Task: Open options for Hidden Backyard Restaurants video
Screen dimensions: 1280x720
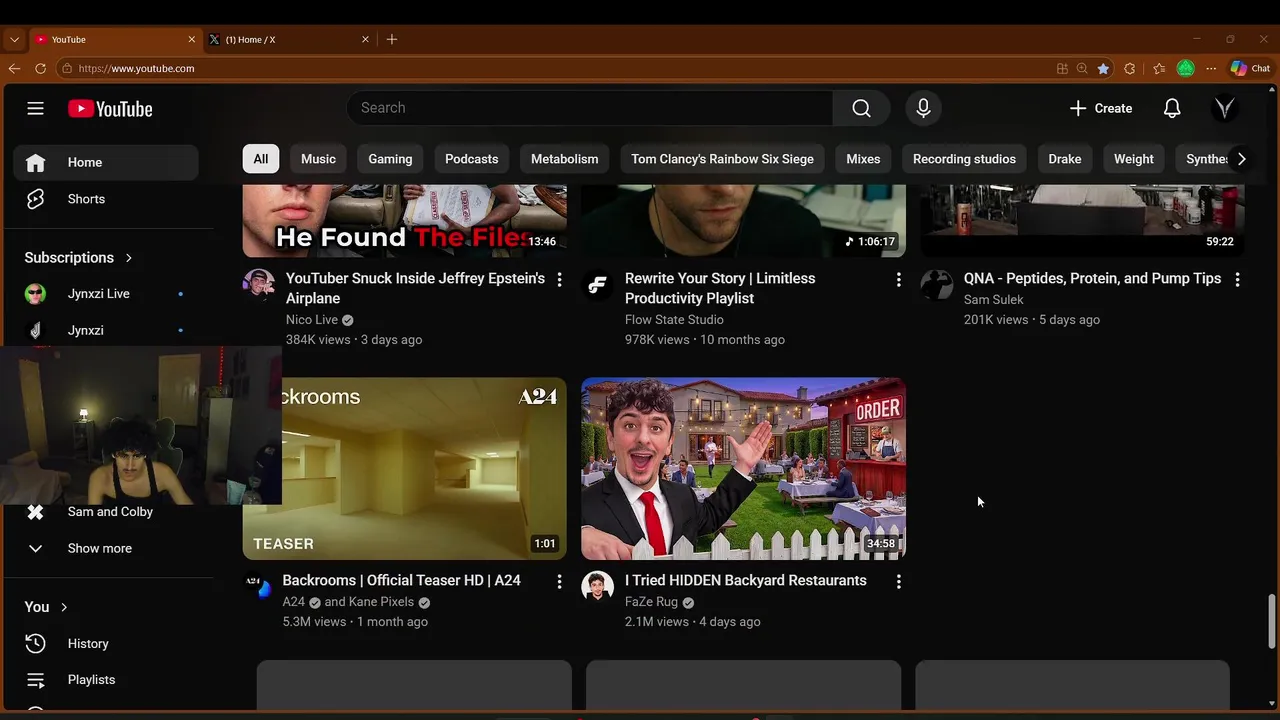Action: [898, 582]
